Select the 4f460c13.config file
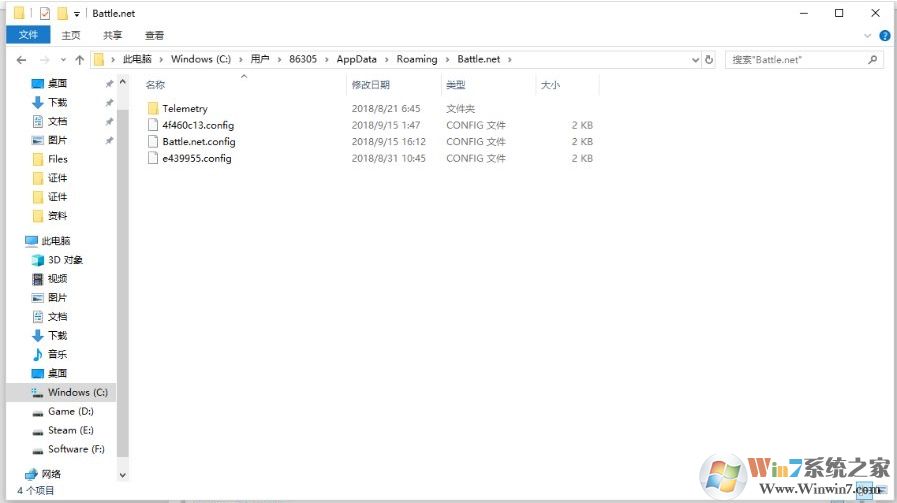 coord(198,125)
